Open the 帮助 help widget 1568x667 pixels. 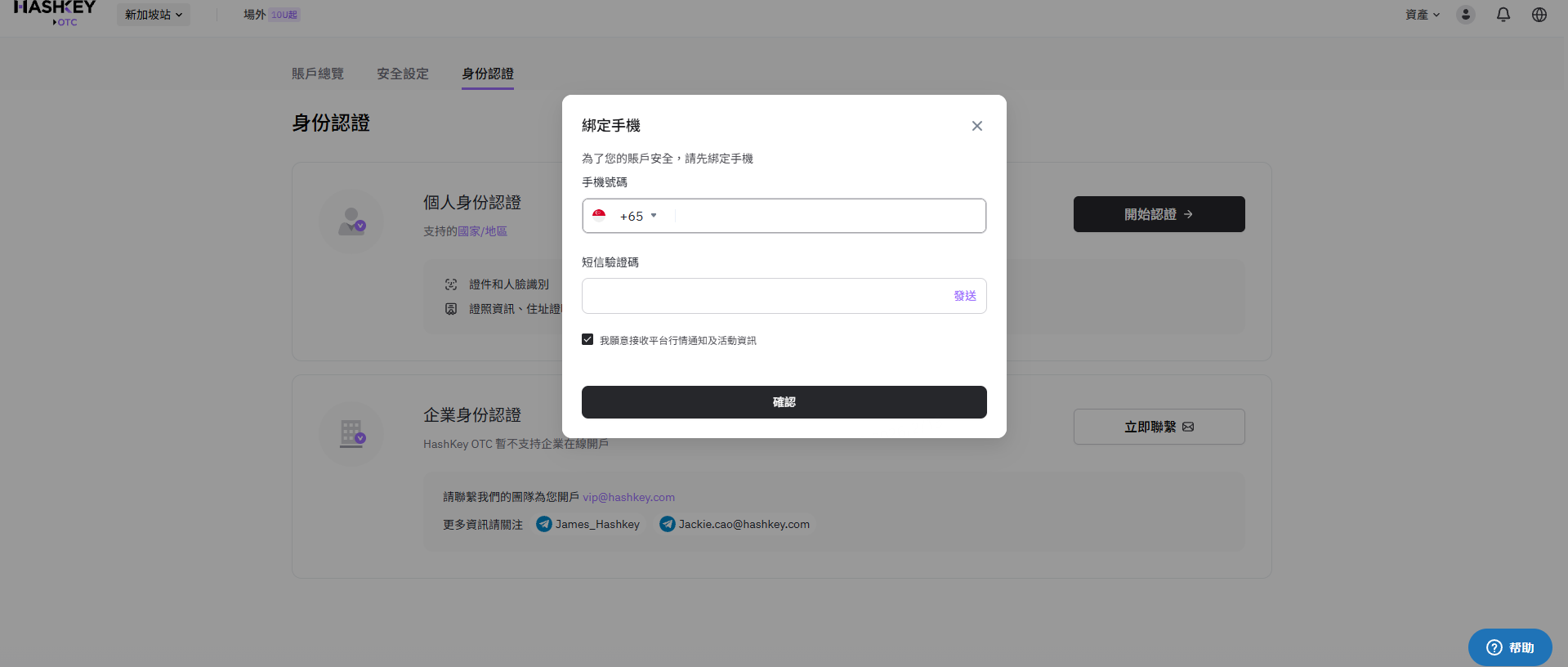[x=1509, y=647]
